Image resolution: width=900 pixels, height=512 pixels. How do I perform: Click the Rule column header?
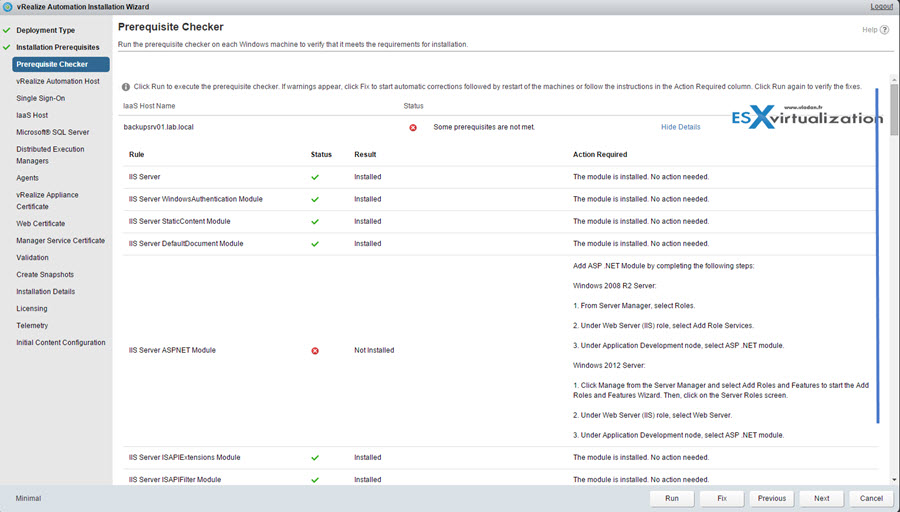(137, 154)
